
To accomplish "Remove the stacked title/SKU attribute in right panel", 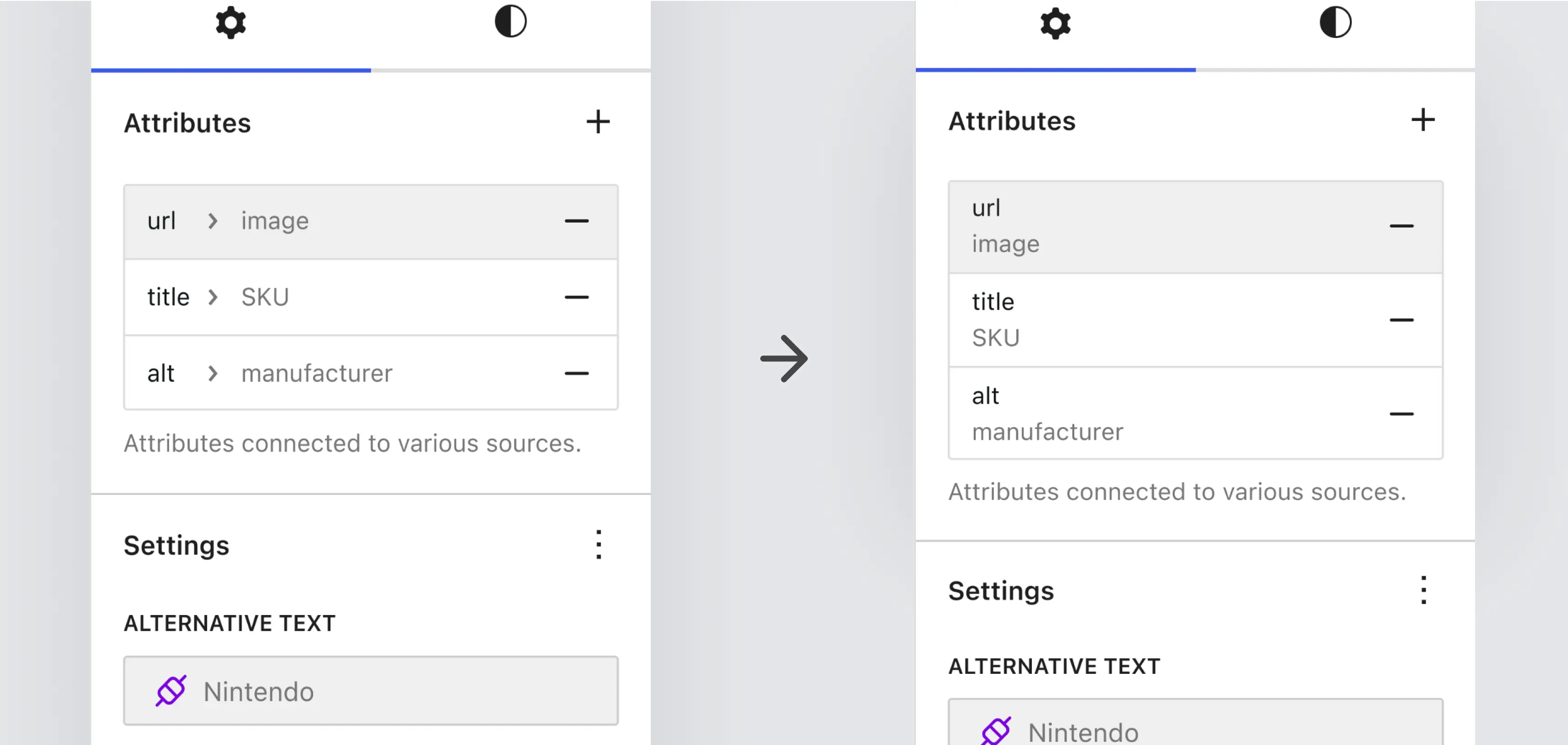I will 1401,320.
